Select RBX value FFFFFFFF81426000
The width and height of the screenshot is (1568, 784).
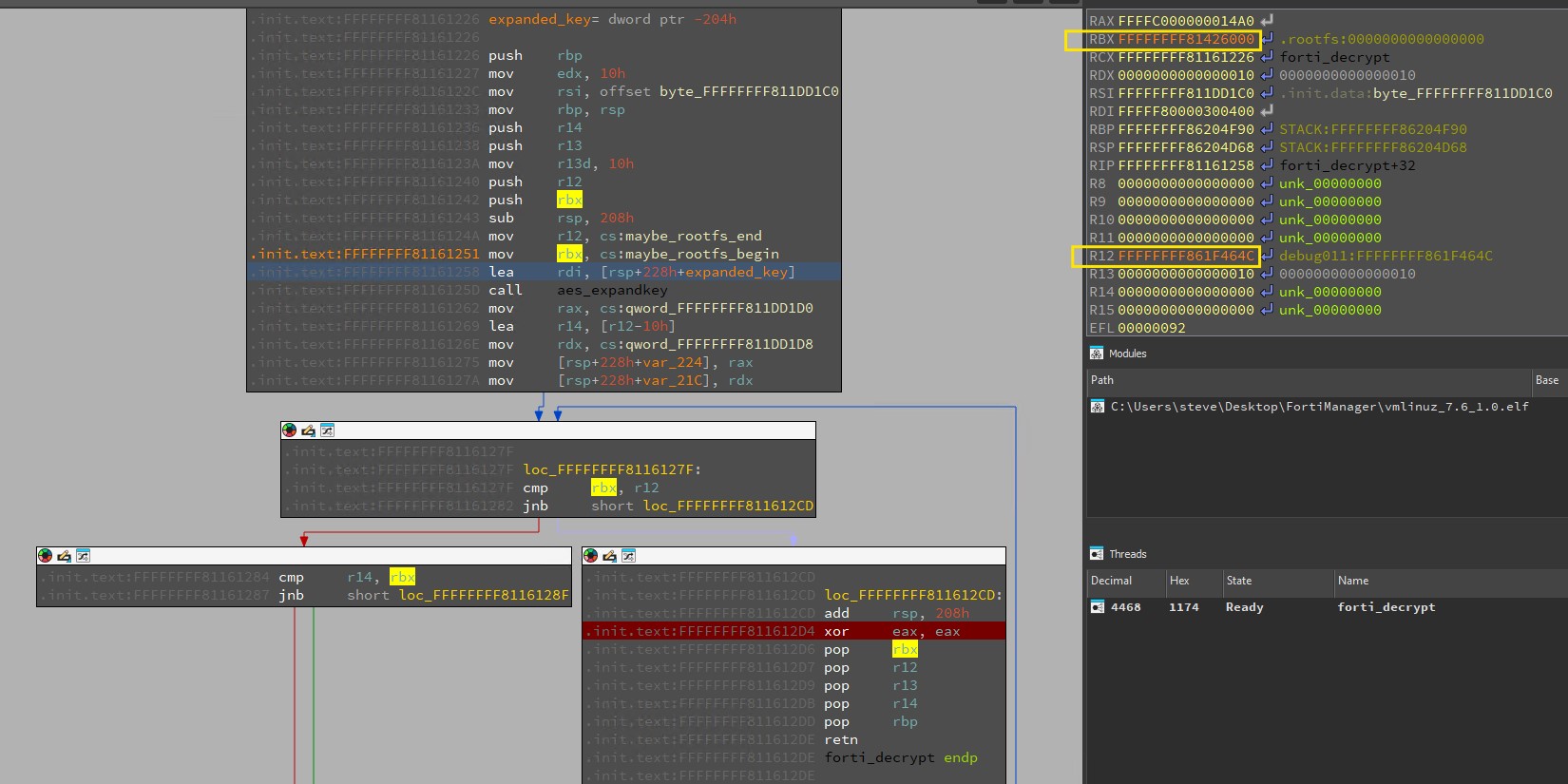[1186, 39]
